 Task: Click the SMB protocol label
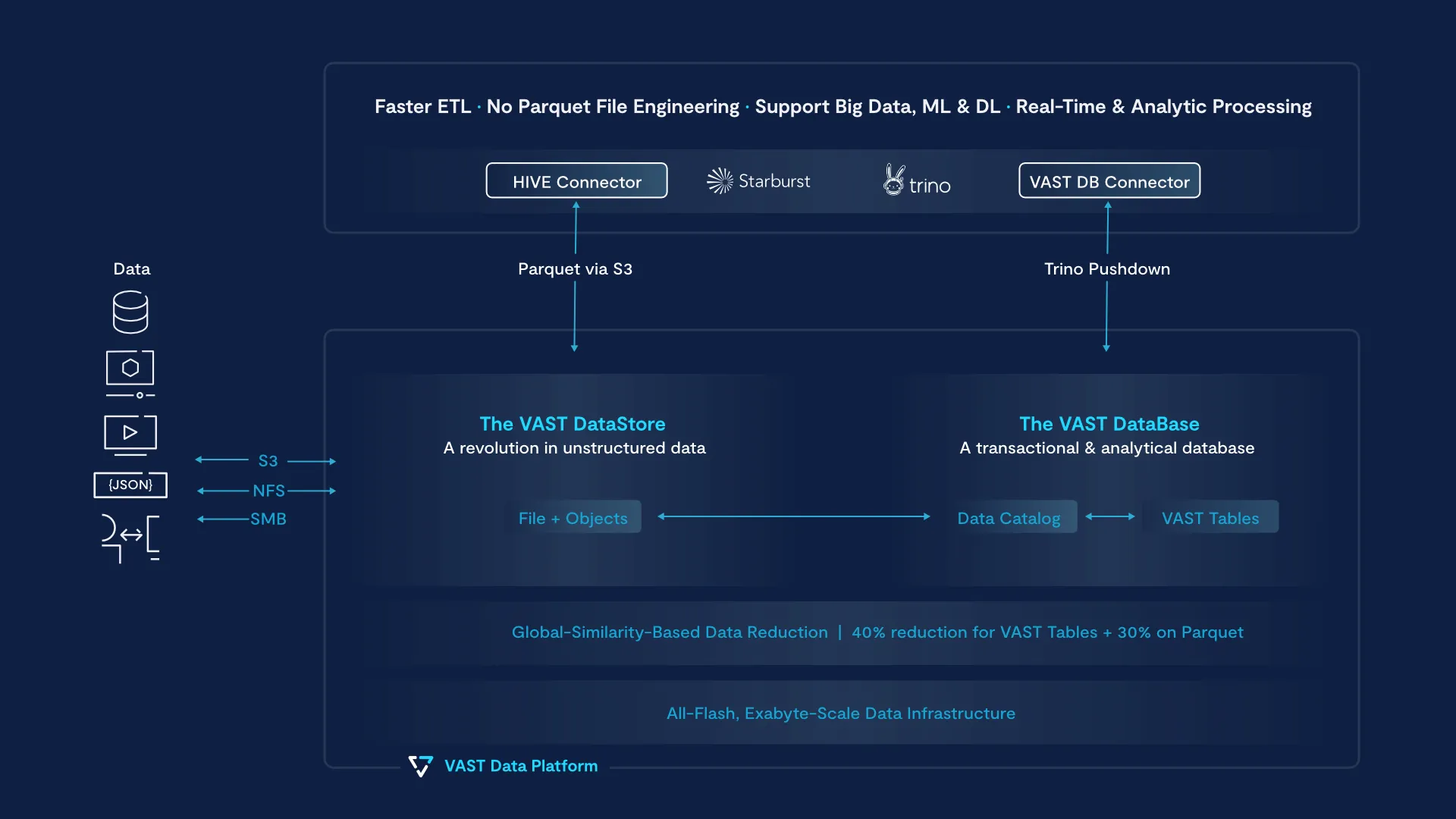(x=268, y=519)
